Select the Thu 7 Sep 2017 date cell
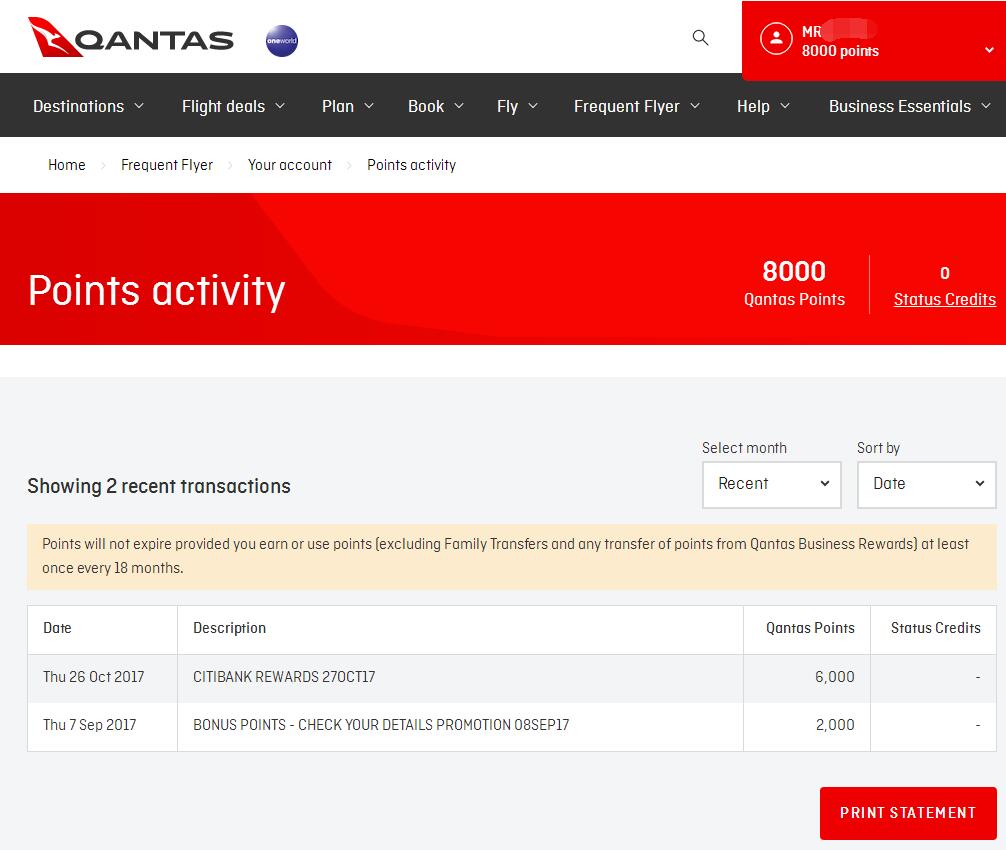 (90, 725)
